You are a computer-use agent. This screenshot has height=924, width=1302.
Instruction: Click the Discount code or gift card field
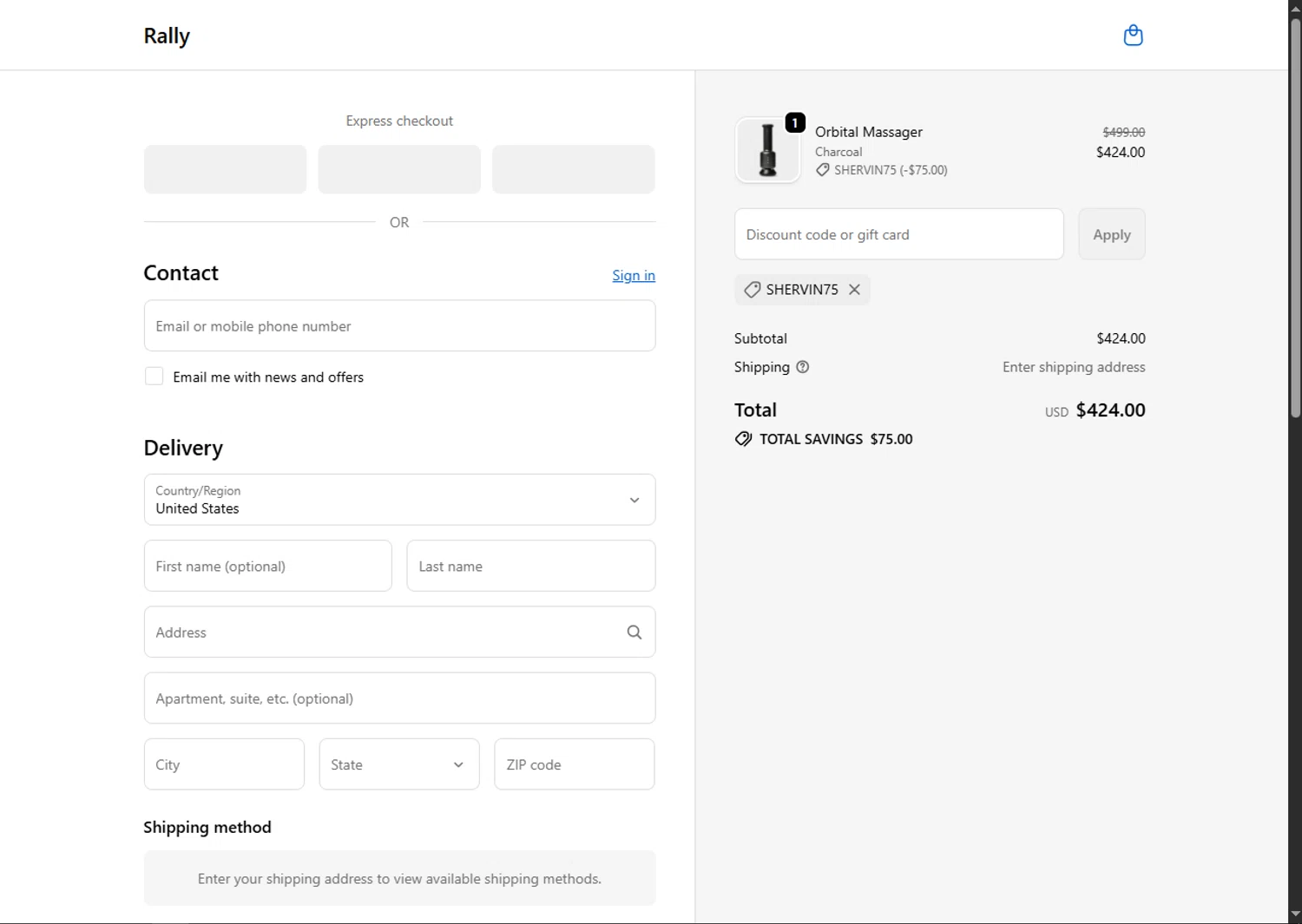898,234
